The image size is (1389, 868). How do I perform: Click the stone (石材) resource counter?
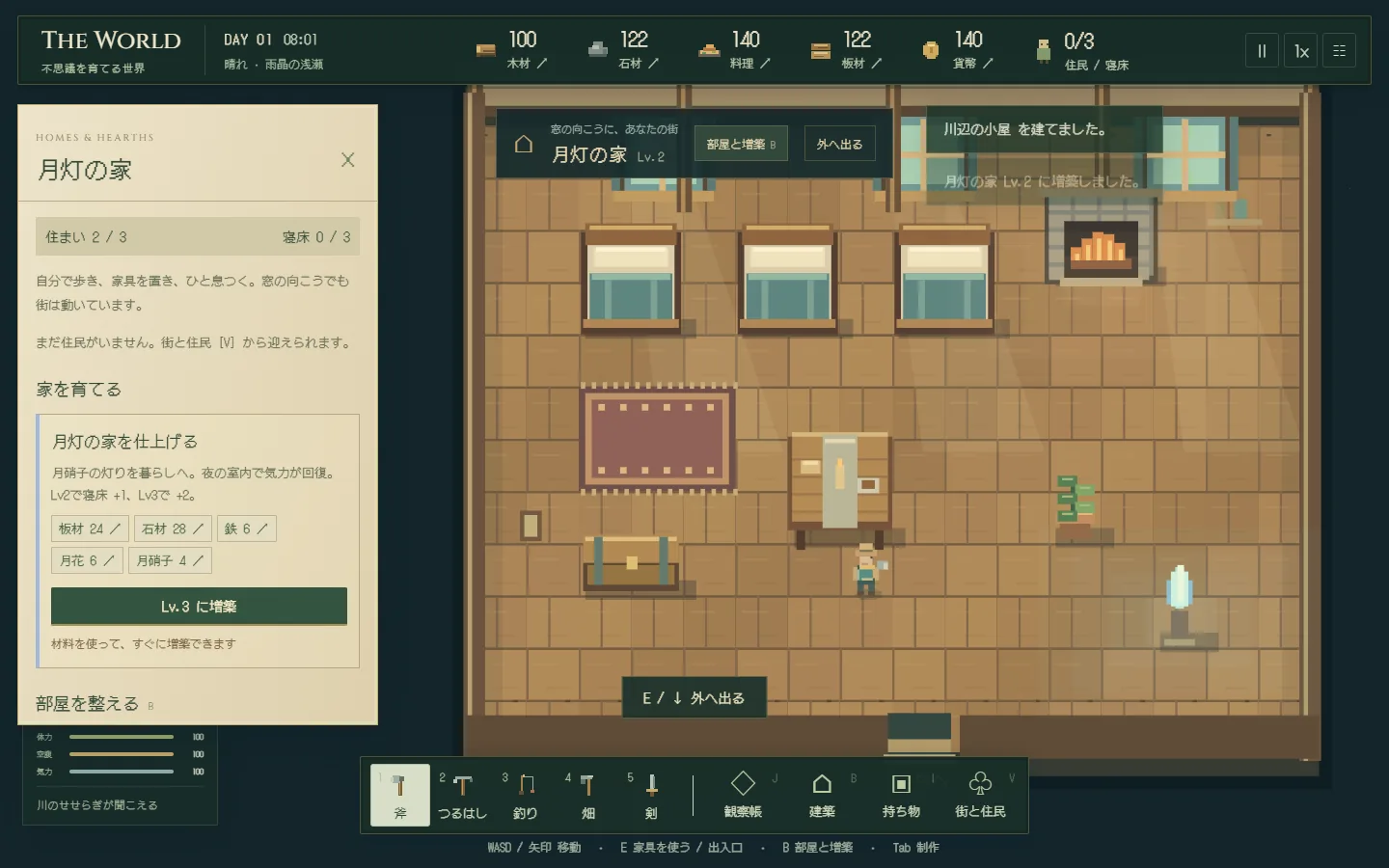(x=624, y=50)
